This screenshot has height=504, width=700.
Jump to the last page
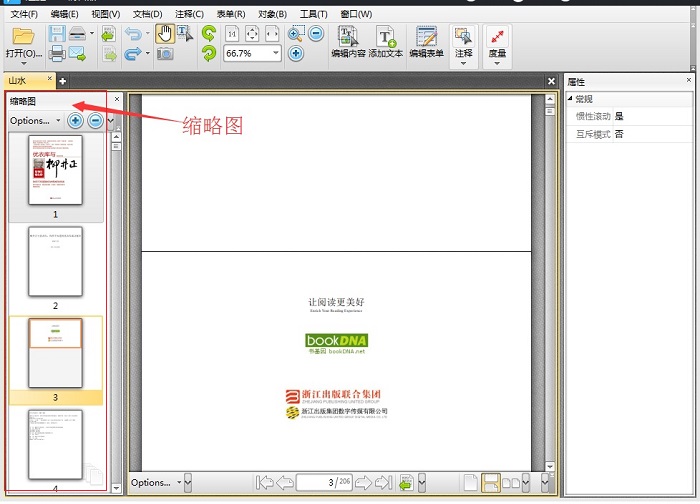pyautogui.click(x=383, y=483)
